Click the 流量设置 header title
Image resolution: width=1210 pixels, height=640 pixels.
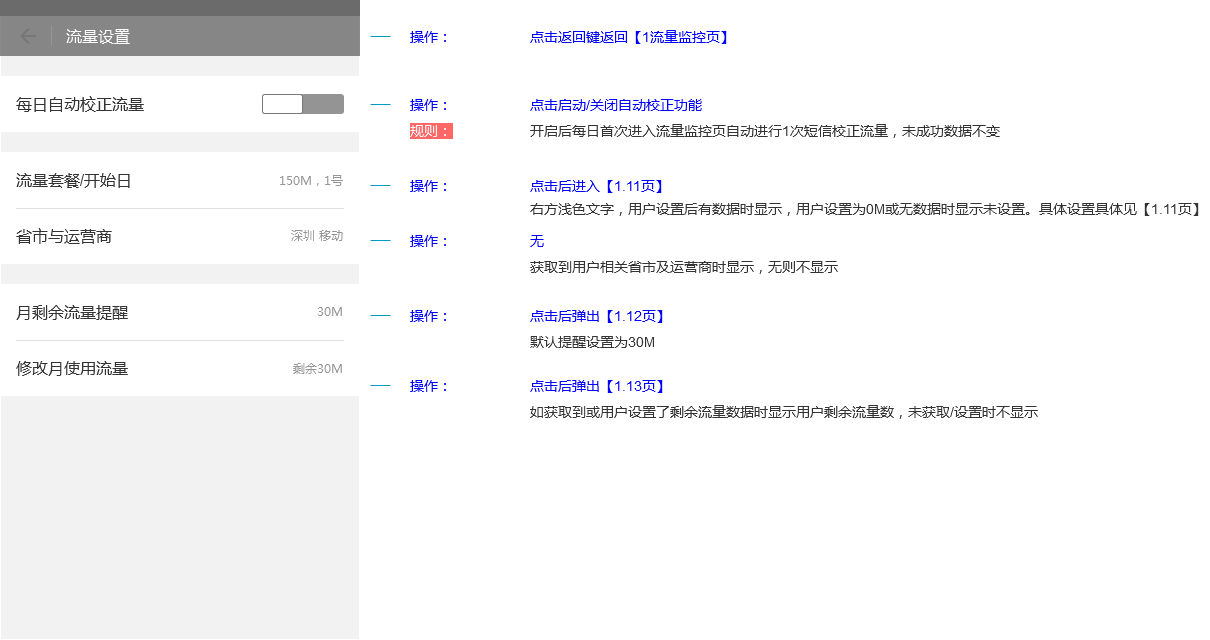pos(98,37)
